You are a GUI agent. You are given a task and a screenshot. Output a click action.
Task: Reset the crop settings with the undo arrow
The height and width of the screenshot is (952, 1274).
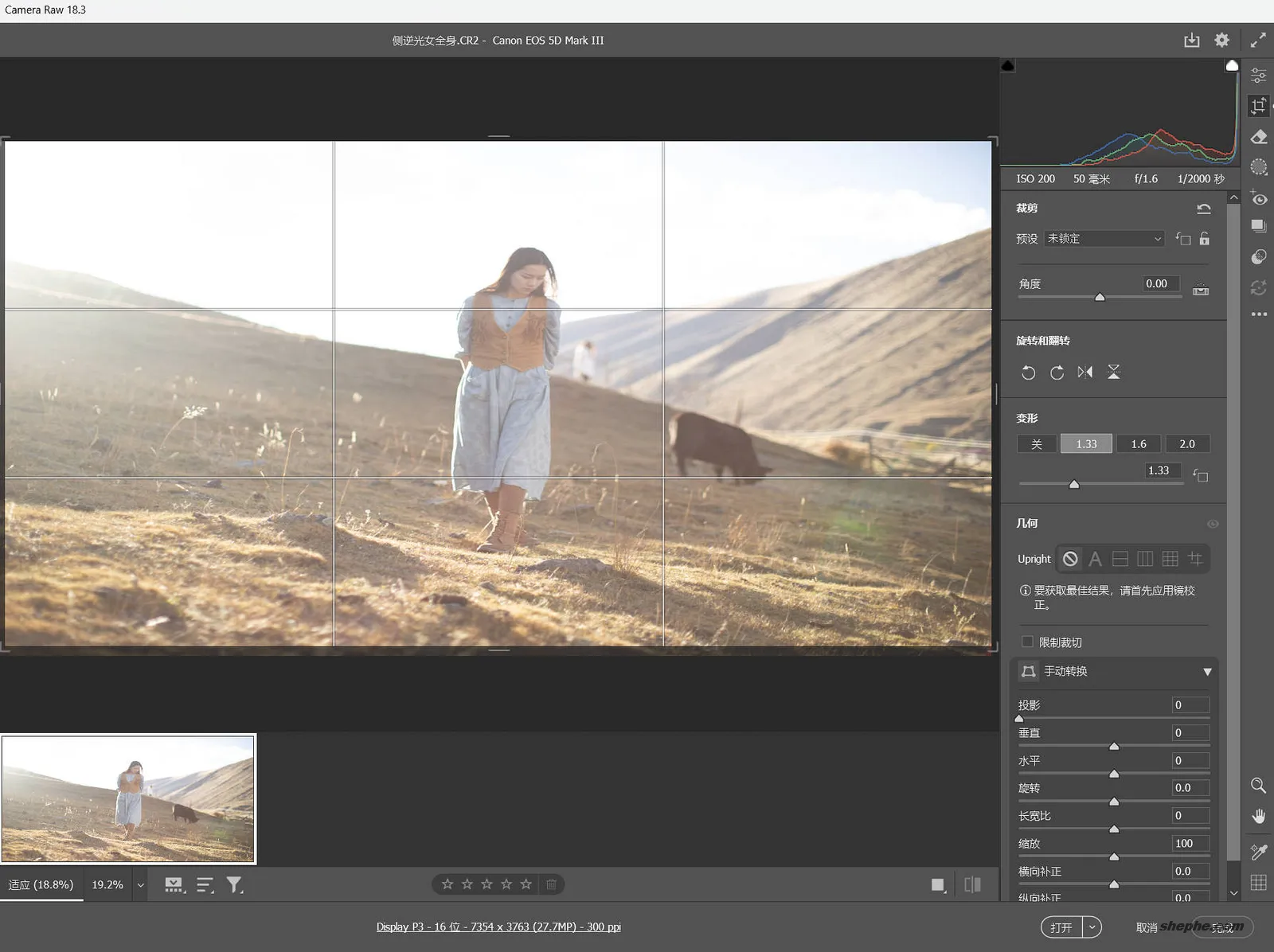(x=1204, y=208)
